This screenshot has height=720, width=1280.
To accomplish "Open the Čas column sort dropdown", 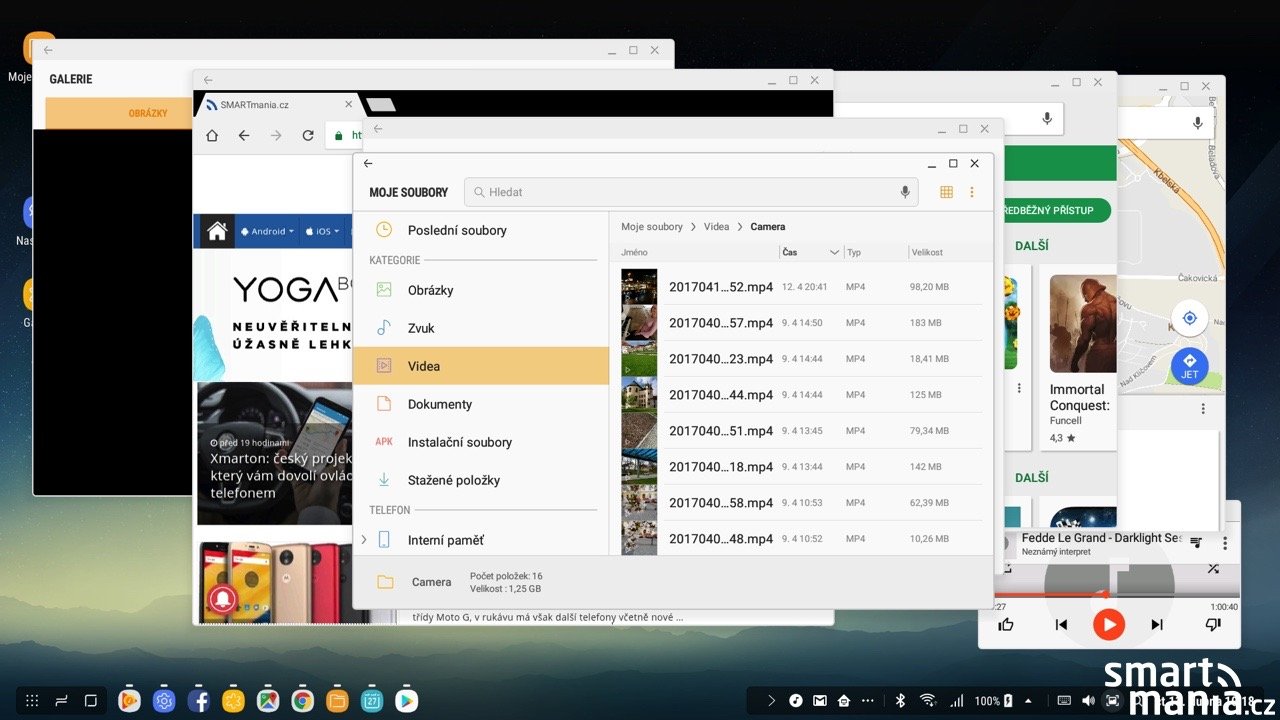I will click(x=834, y=253).
